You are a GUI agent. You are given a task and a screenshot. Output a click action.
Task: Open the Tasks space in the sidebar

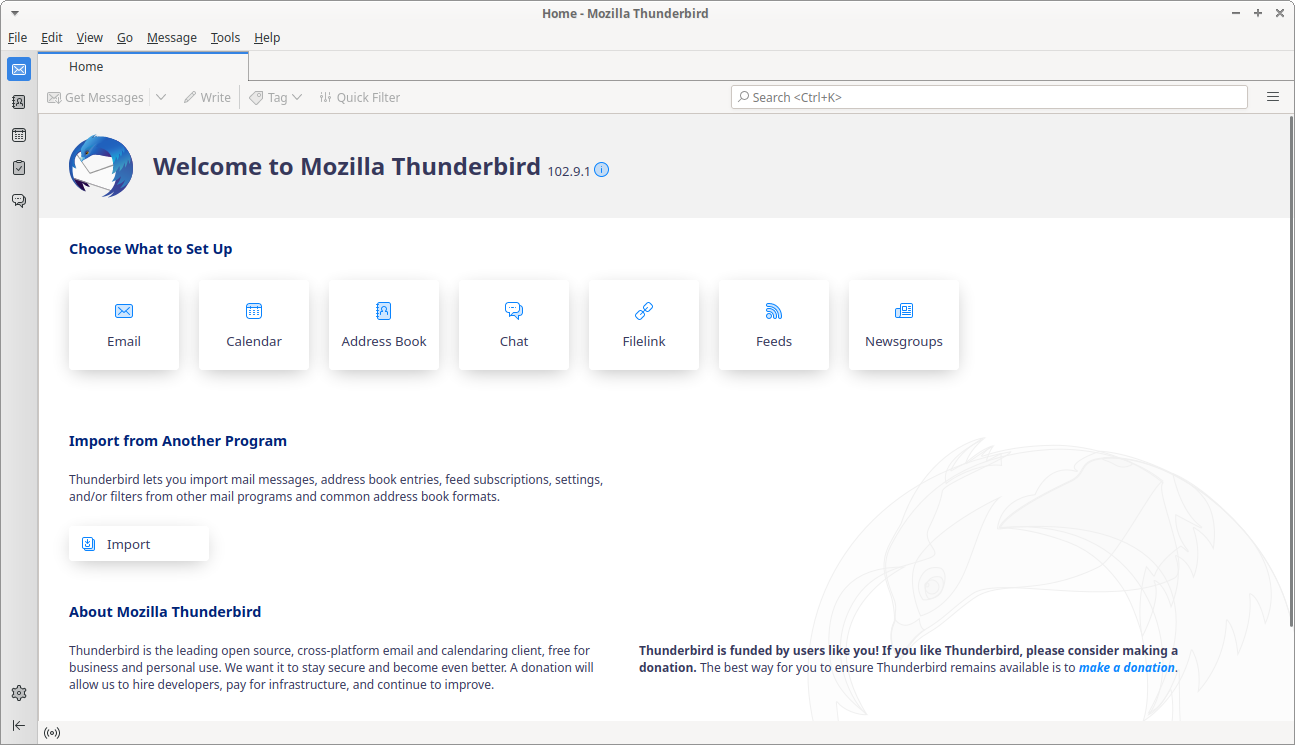pyautogui.click(x=19, y=168)
